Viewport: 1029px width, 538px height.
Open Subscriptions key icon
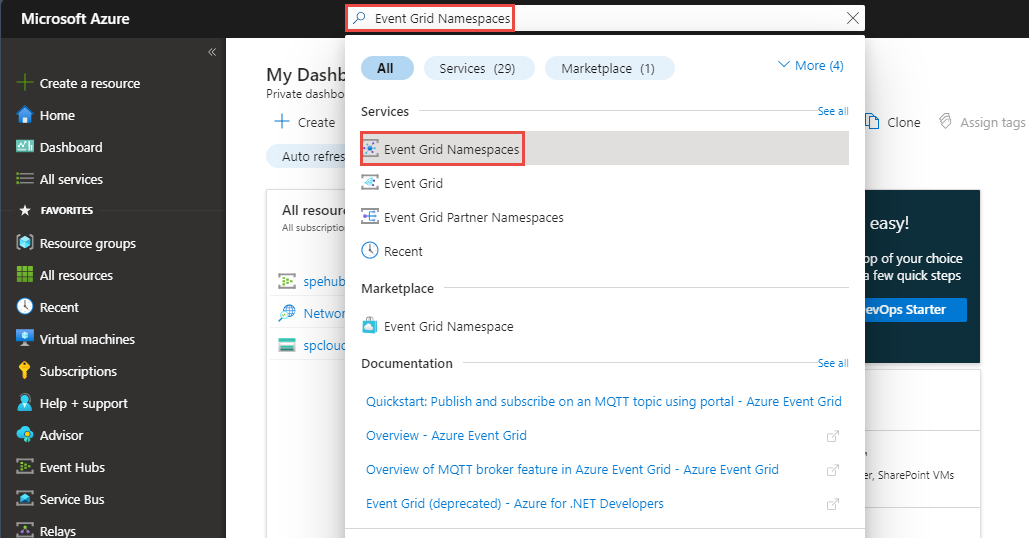click(x=25, y=371)
